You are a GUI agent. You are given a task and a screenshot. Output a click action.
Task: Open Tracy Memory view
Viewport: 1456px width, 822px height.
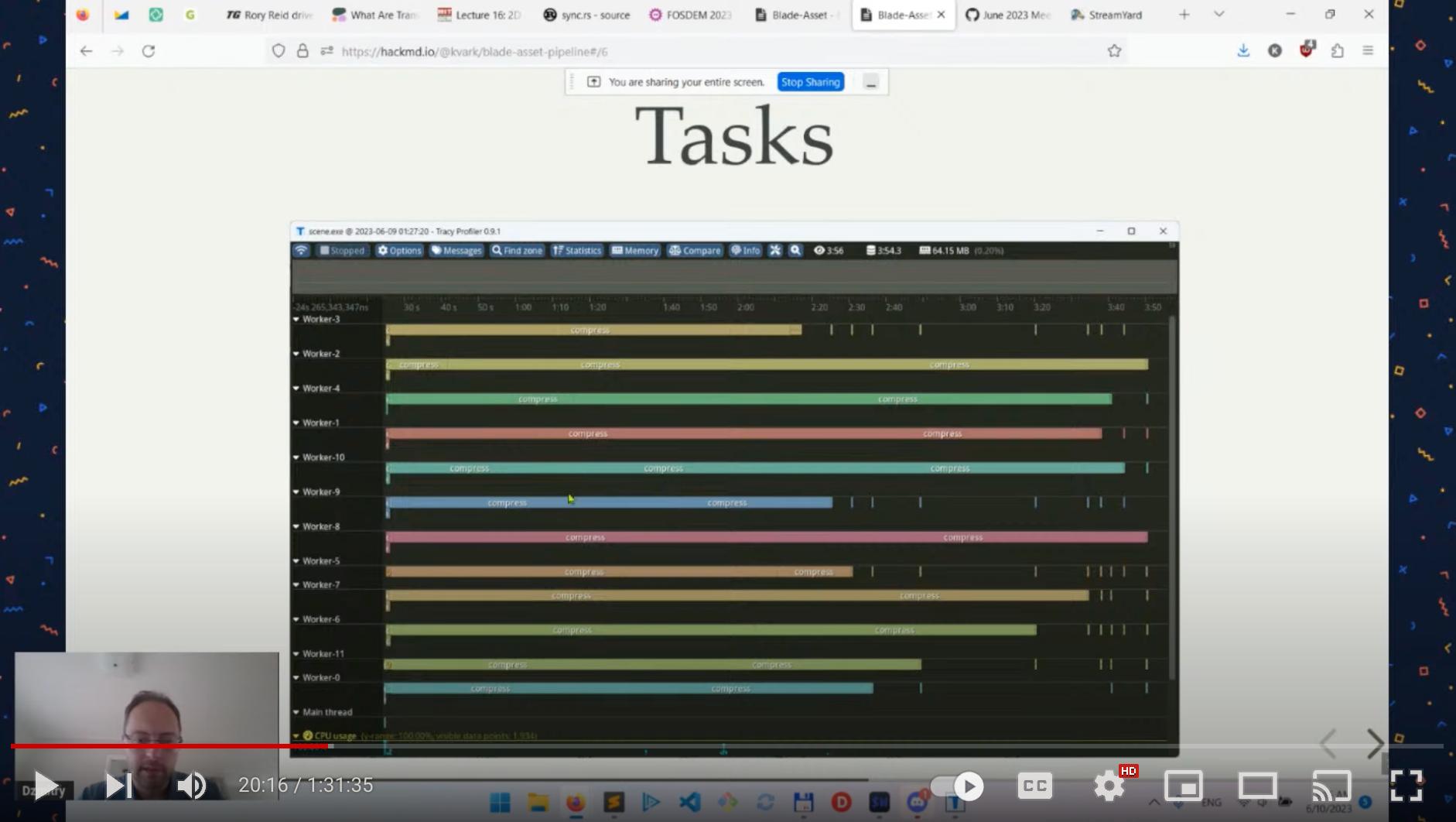pos(634,251)
